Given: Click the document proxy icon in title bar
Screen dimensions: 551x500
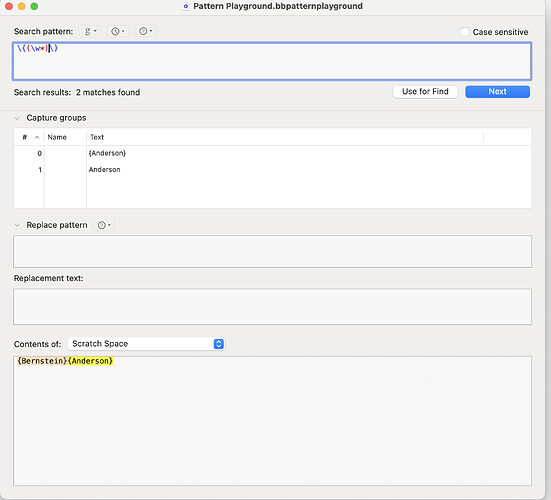Looking at the screenshot, I should (186, 6).
